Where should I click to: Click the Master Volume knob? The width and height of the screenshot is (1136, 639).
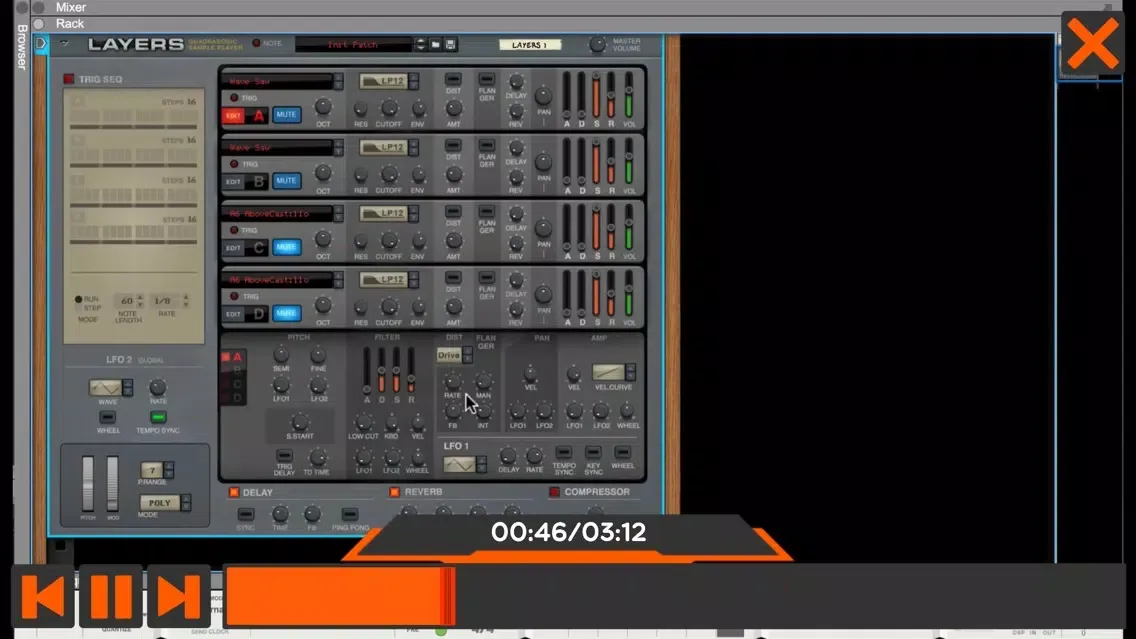[597, 45]
